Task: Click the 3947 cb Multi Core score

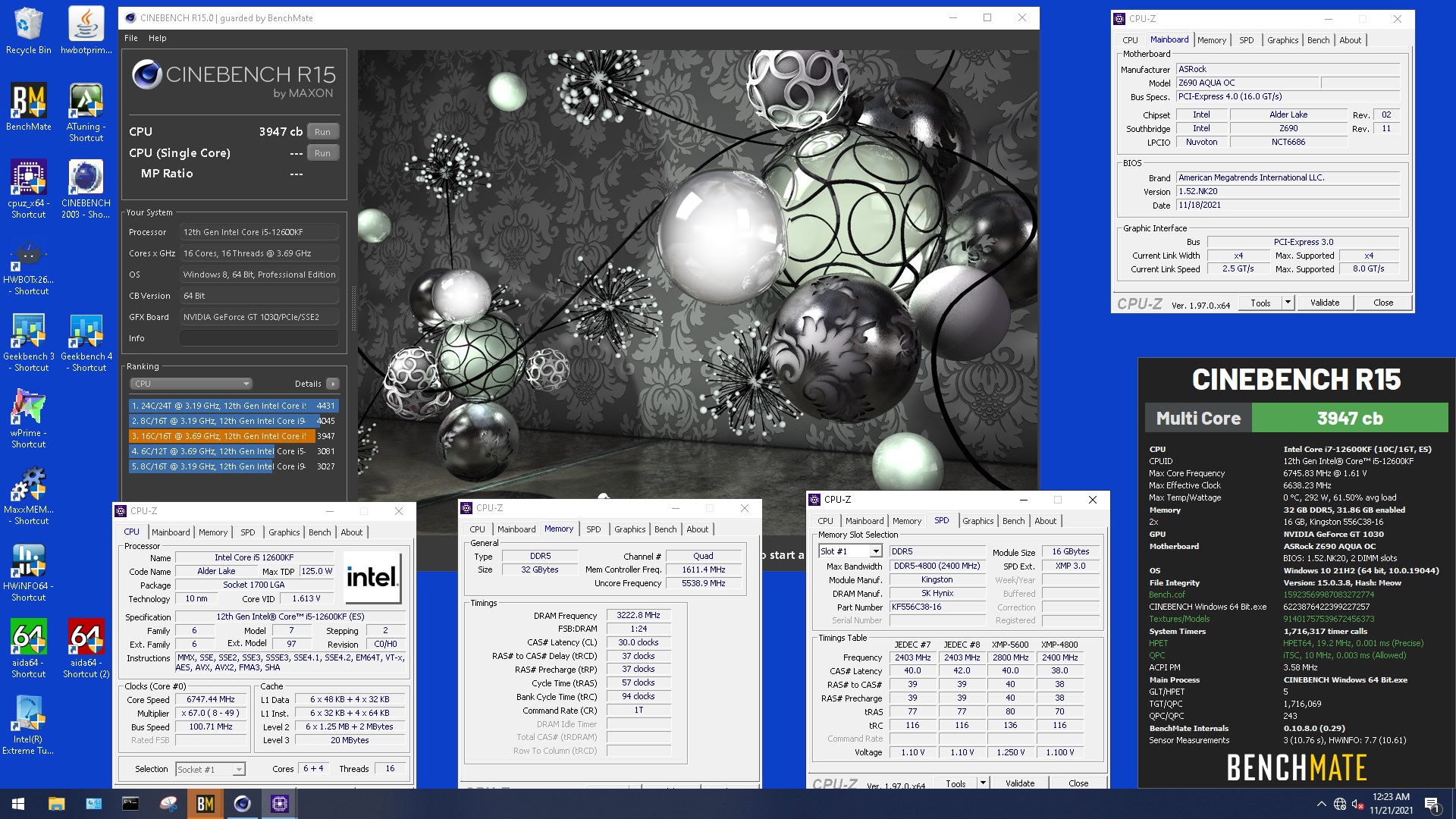Action: (x=1349, y=418)
